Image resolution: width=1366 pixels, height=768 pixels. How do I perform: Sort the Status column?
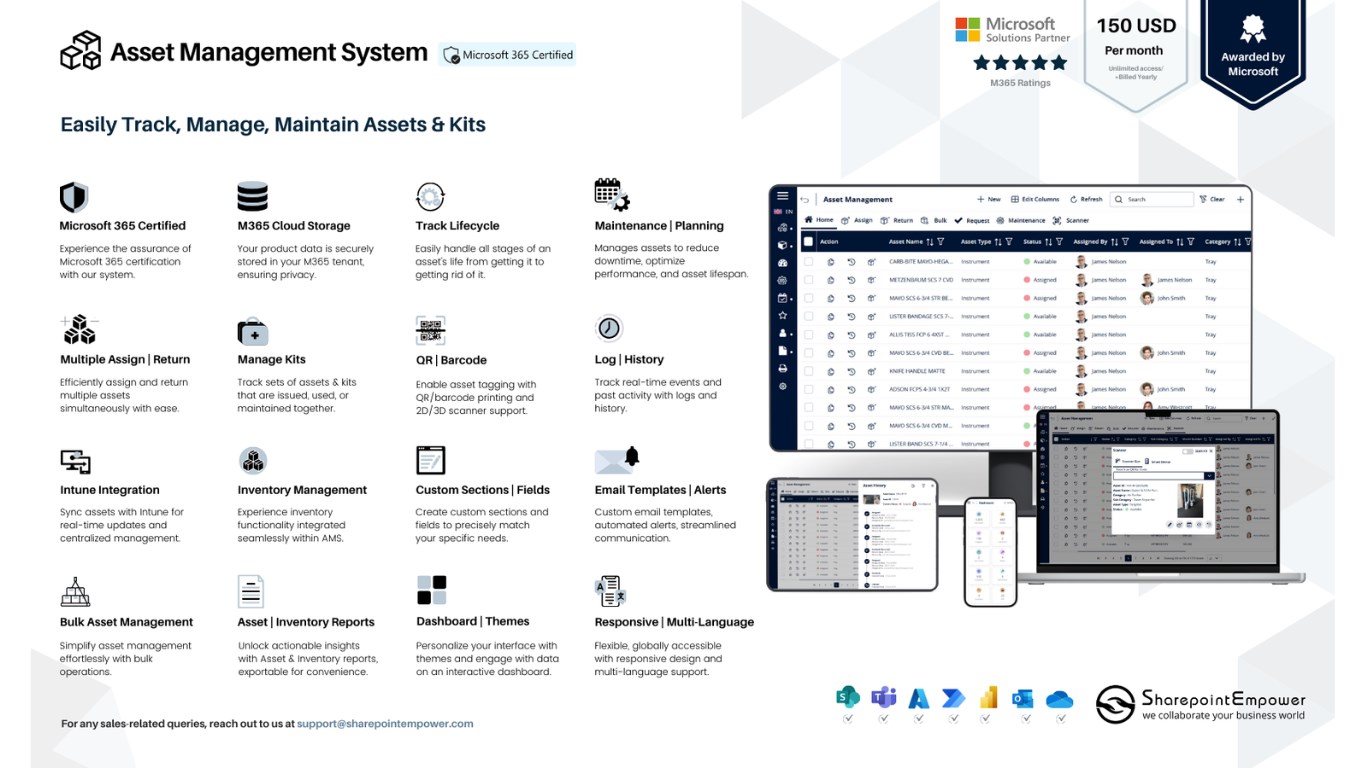pyautogui.click(x=1049, y=242)
